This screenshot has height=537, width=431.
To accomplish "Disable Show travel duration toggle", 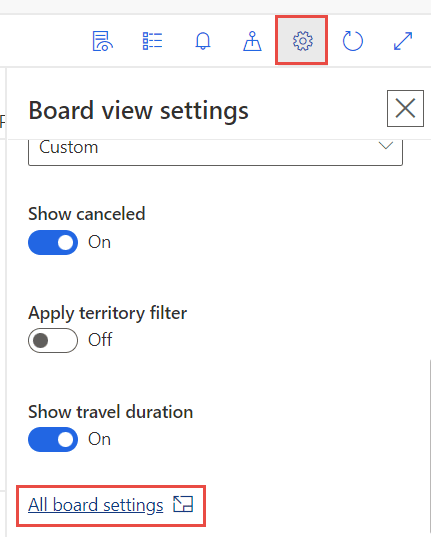I will pos(53,439).
